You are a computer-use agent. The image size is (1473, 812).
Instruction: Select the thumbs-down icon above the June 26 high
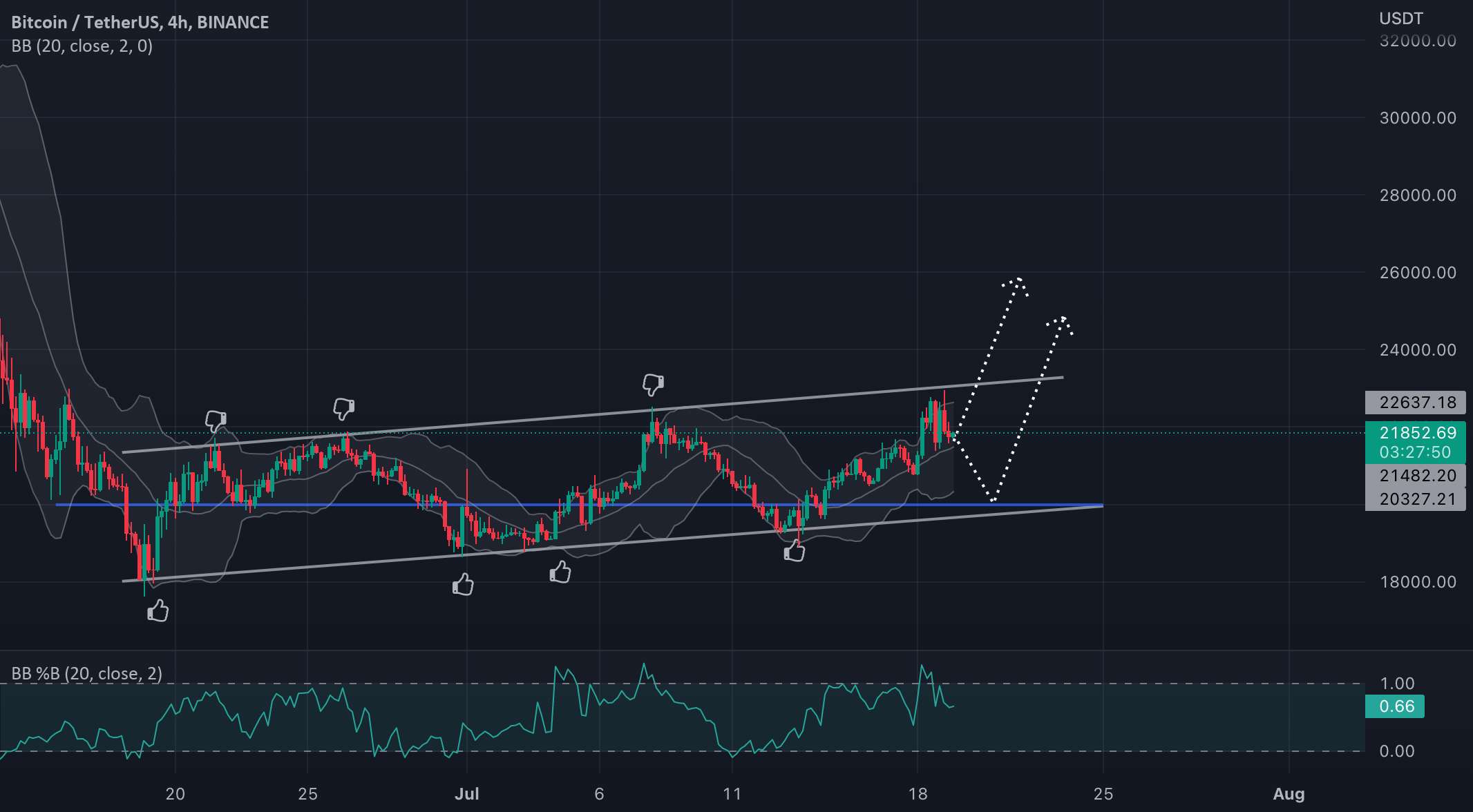343,408
